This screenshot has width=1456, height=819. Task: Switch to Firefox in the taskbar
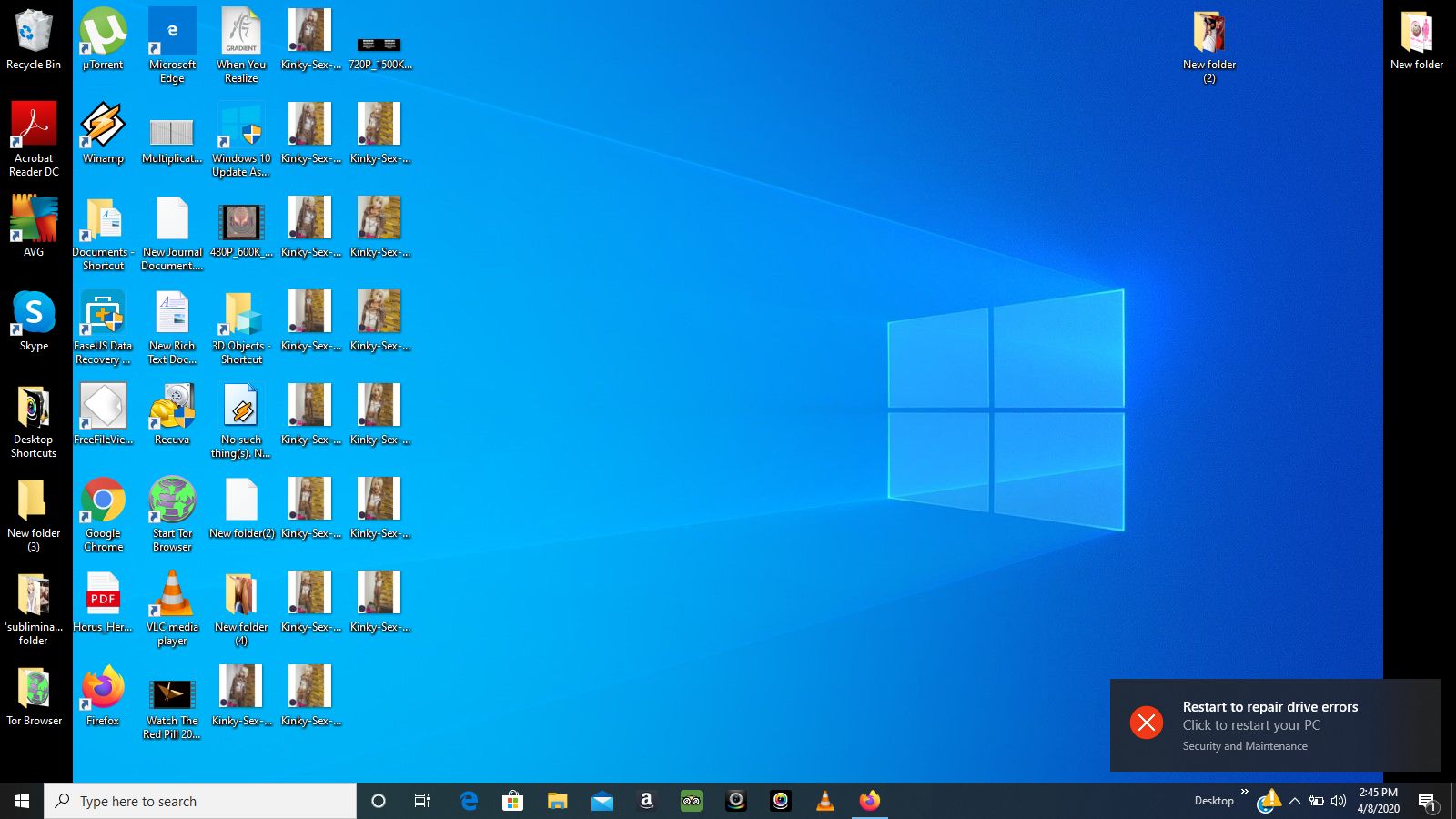pos(870,801)
